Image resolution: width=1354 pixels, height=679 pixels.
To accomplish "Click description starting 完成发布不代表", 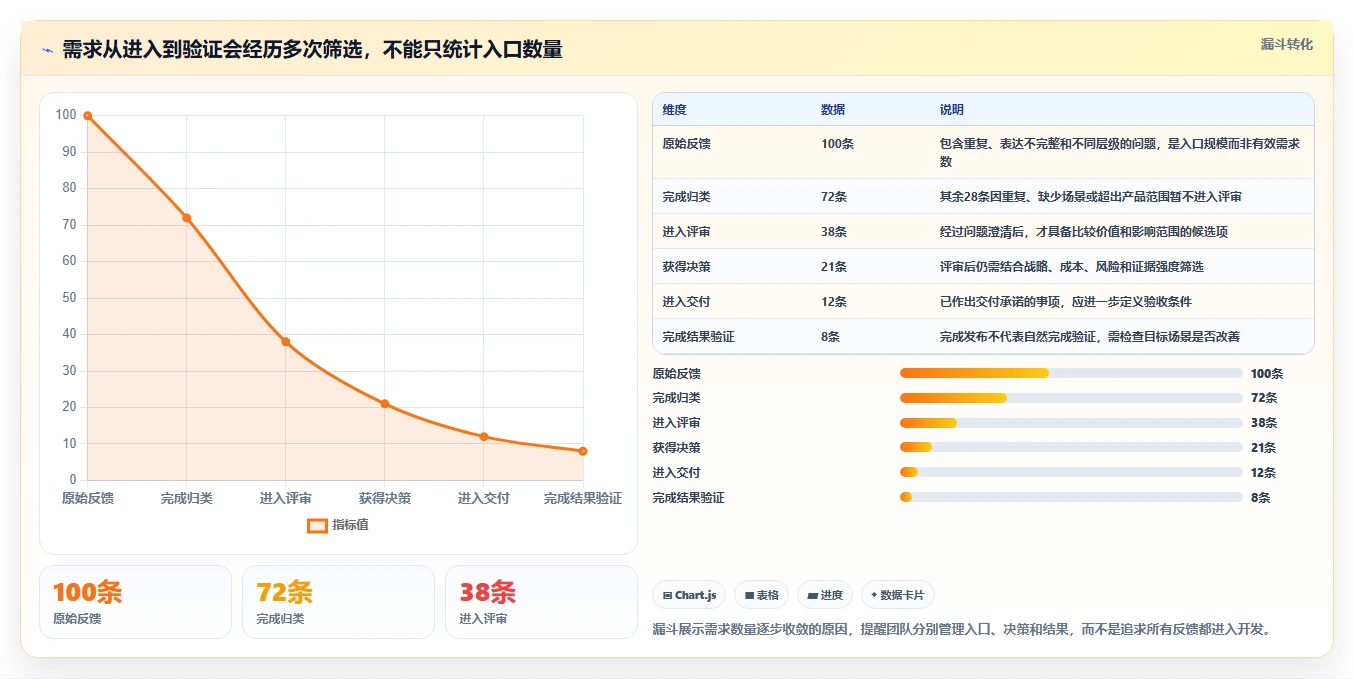I will point(1090,337).
